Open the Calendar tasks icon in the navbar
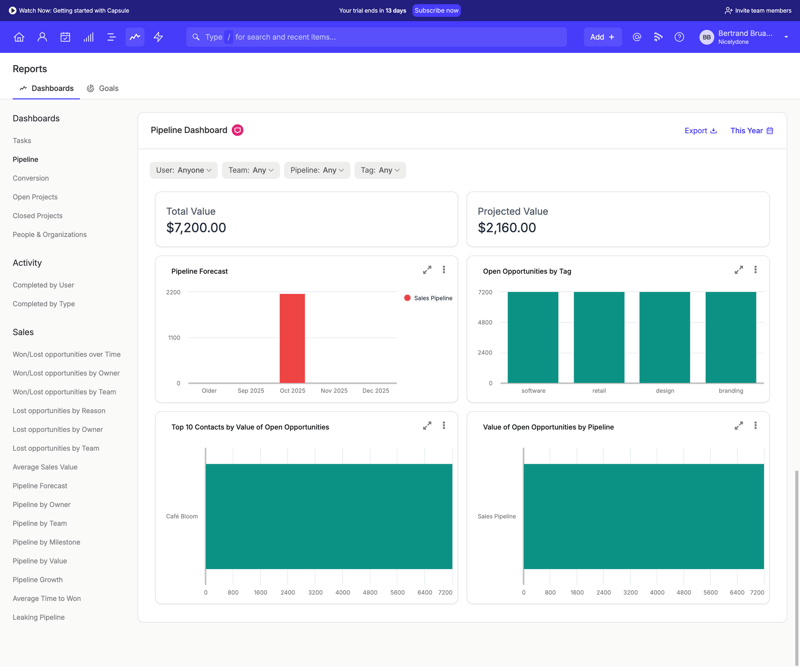This screenshot has height=667, width=800. 65,36
